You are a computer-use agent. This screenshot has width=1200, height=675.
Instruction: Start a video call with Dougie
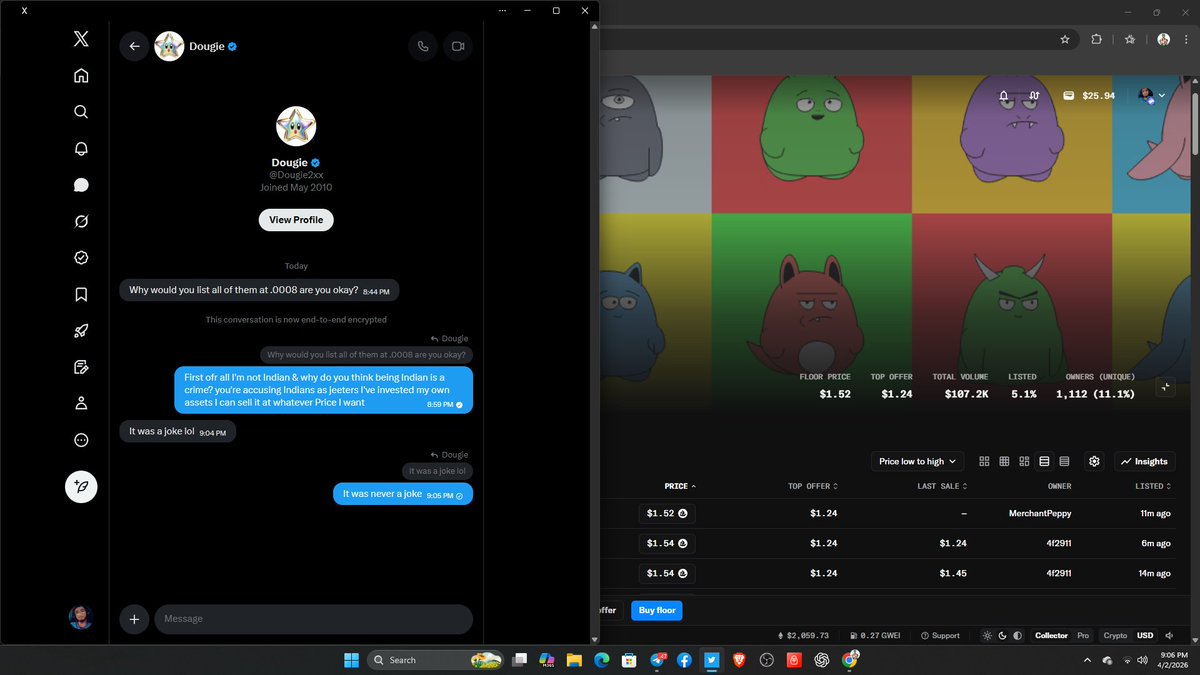pos(458,46)
